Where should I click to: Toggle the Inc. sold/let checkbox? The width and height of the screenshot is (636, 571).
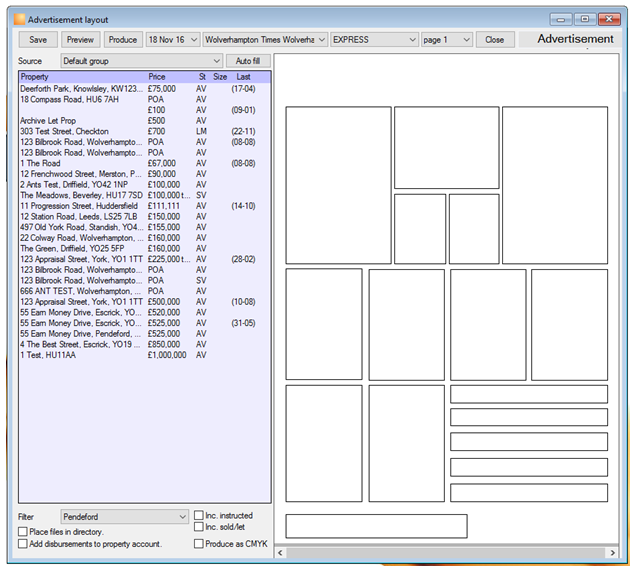click(198, 526)
